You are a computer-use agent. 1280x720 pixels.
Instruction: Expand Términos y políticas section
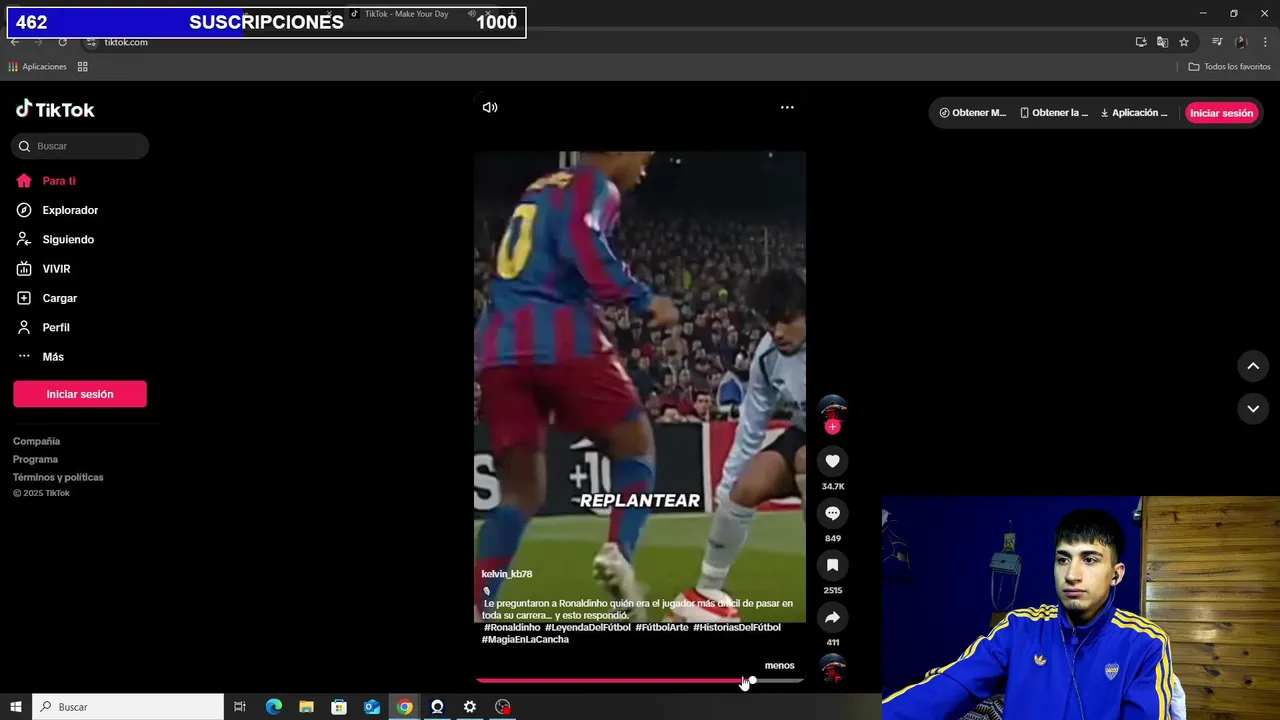tap(58, 477)
